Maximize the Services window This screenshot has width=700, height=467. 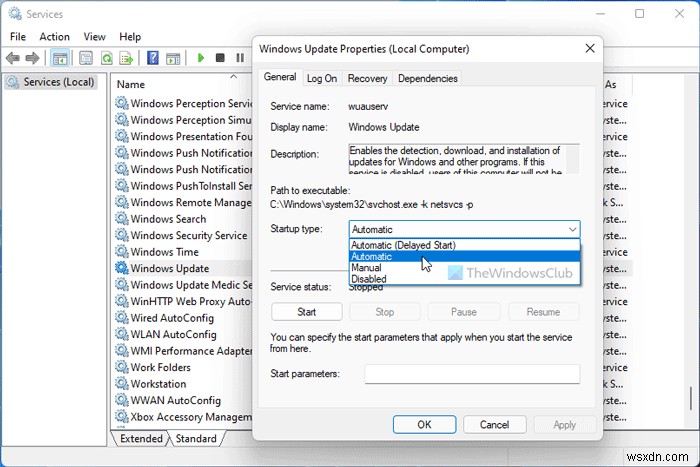pyautogui.click(x=639, y=14)
